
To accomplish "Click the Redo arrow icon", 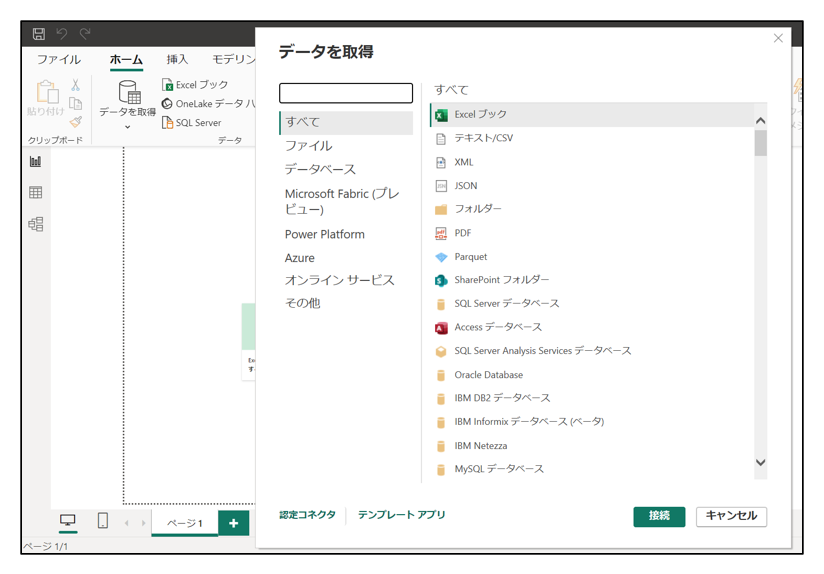I will click(x=85, y=34).
